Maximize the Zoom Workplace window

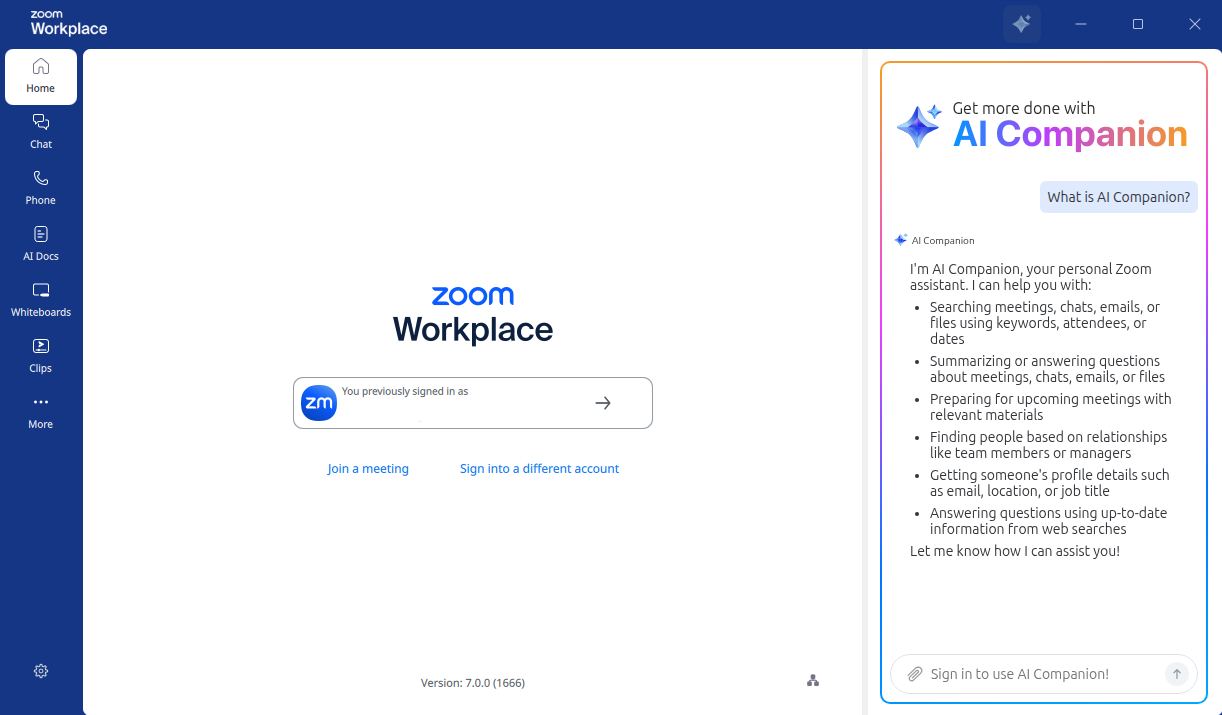point(1138,24)
